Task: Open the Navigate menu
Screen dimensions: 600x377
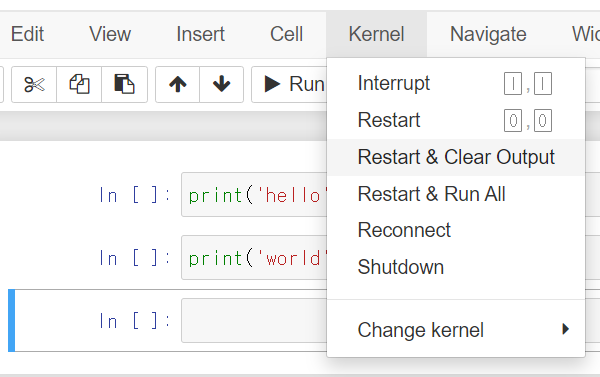Action: [488, 34]
